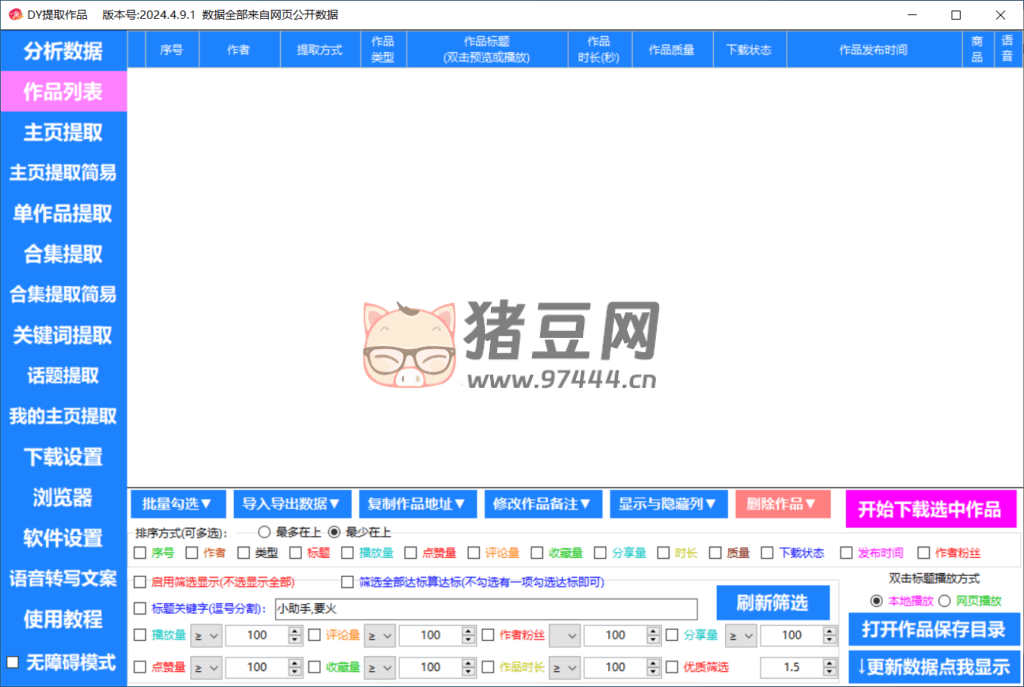Tick the 序号 sort checkbox

140,553
